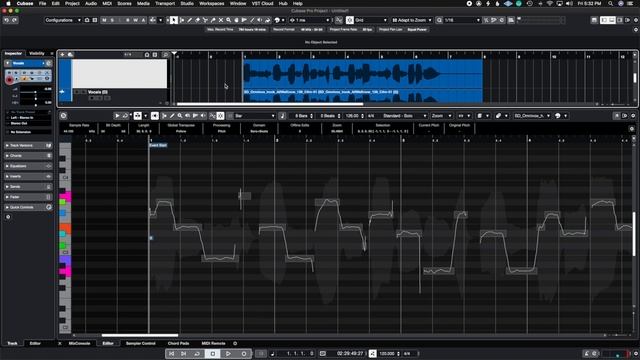
Task: Open the Audio menu
Action: pos(91,3)
